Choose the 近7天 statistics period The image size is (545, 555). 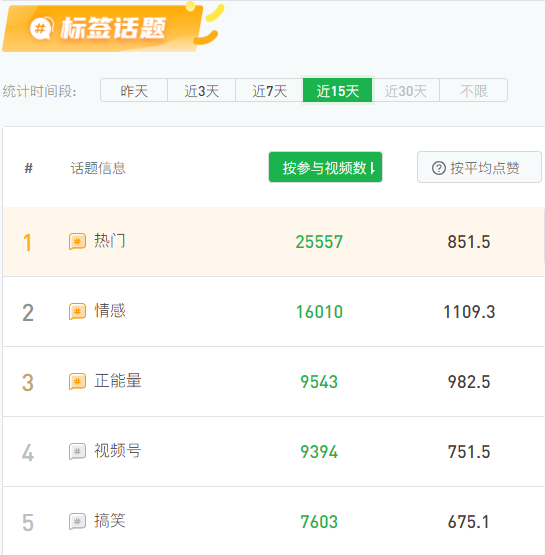pos(269,91)
